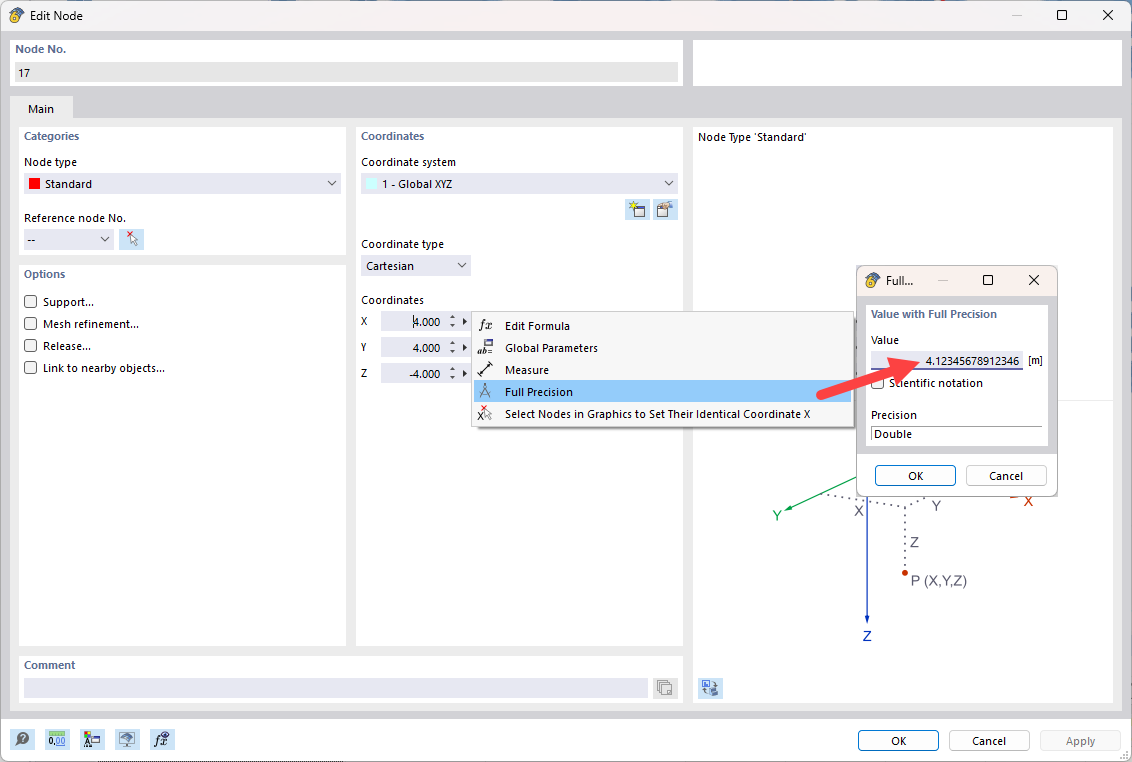Toggle the Mesh refinement checkbox
This screenshot has height=762, width=1132.
(x=31, y=324)
